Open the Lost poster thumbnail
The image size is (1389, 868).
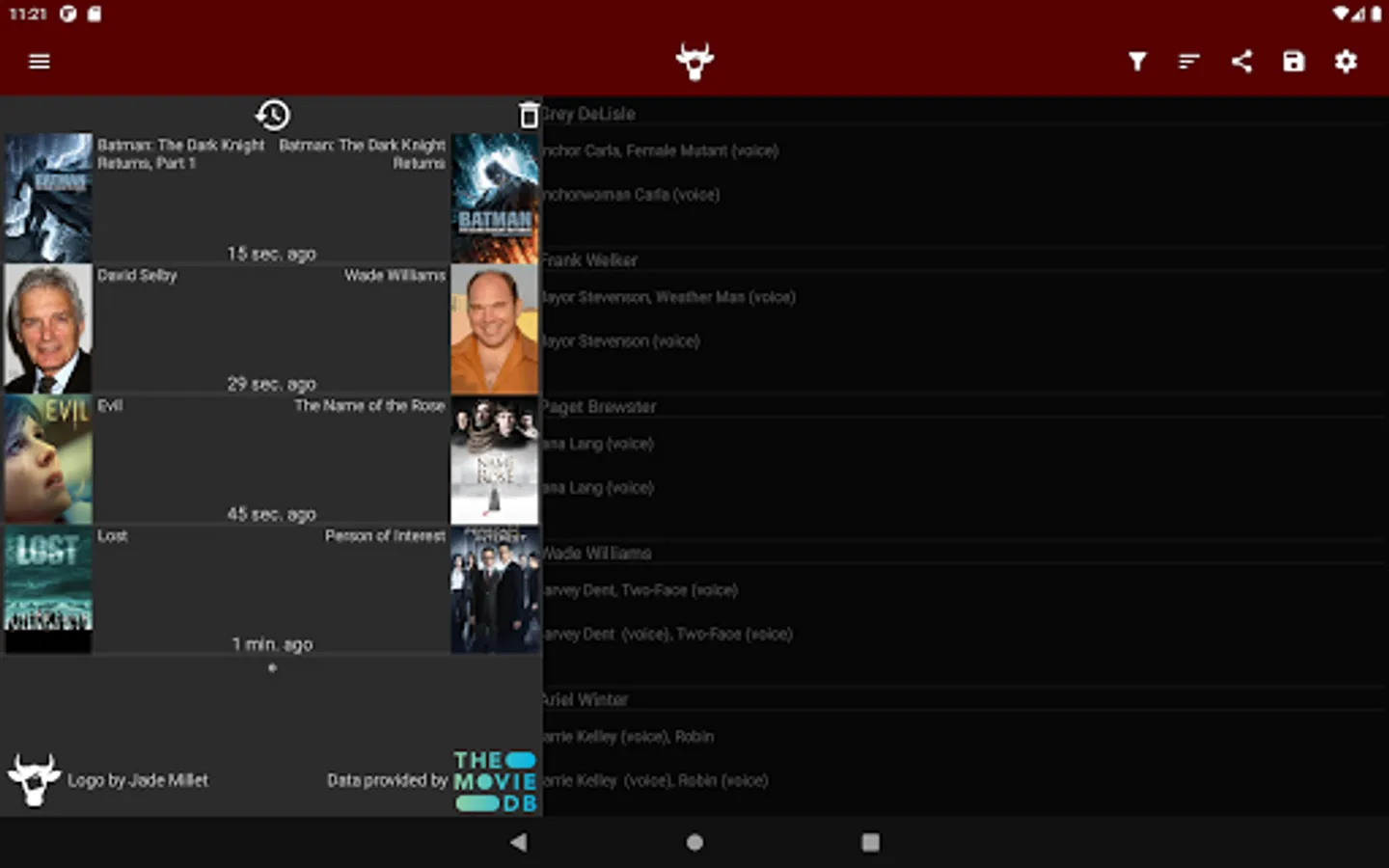click(48, 588)
